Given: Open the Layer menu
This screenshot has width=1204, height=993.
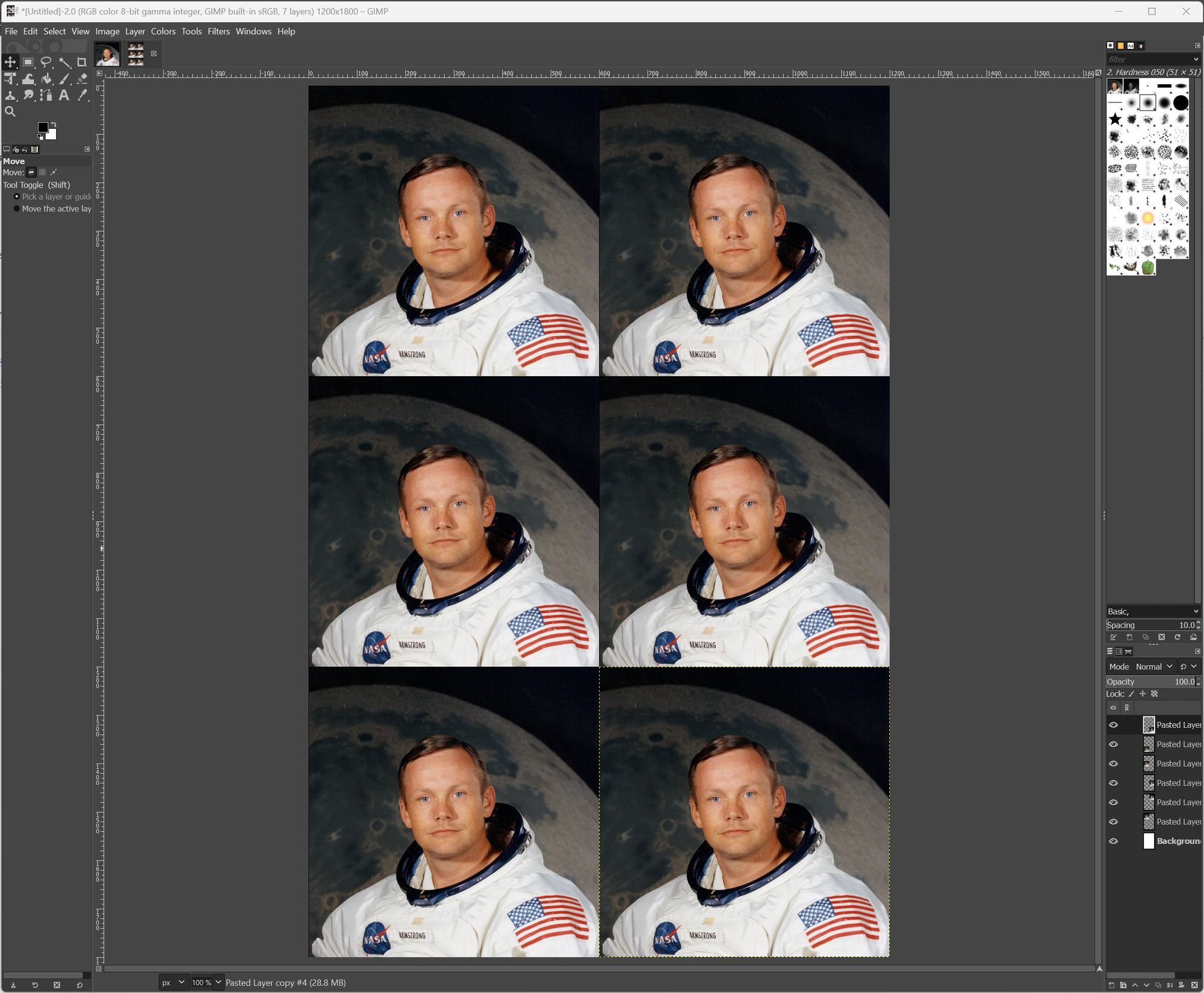Looking at the screenshot, I should coord(135,31).
